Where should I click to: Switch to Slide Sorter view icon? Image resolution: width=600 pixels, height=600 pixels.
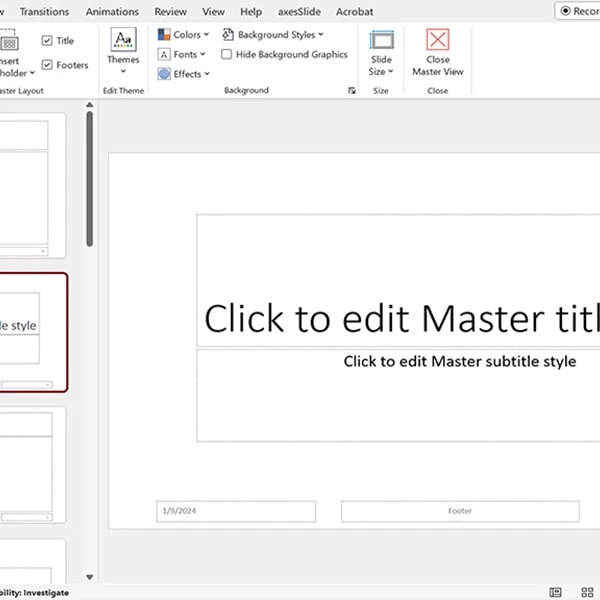589,593
